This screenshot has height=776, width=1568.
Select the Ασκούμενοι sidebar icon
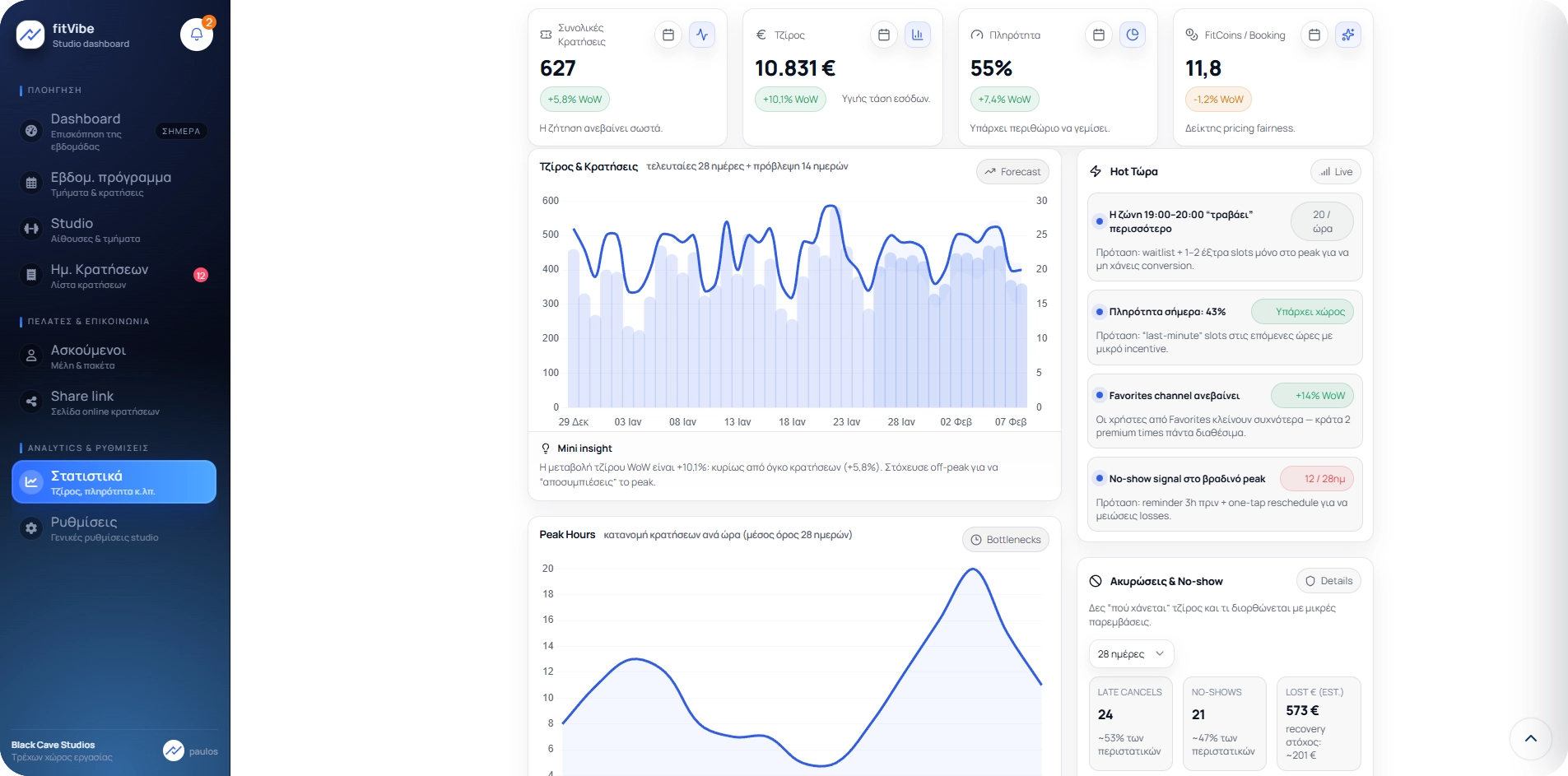tap(30, 355)
